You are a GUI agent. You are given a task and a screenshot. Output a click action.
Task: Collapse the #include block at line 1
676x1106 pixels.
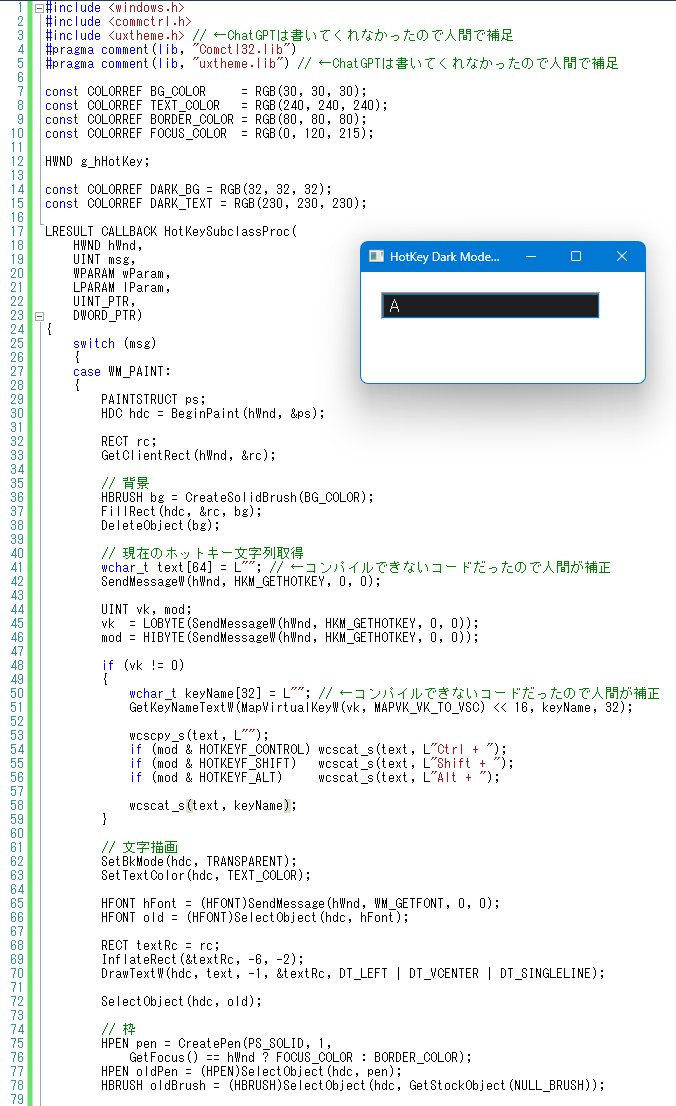[38, 7]
